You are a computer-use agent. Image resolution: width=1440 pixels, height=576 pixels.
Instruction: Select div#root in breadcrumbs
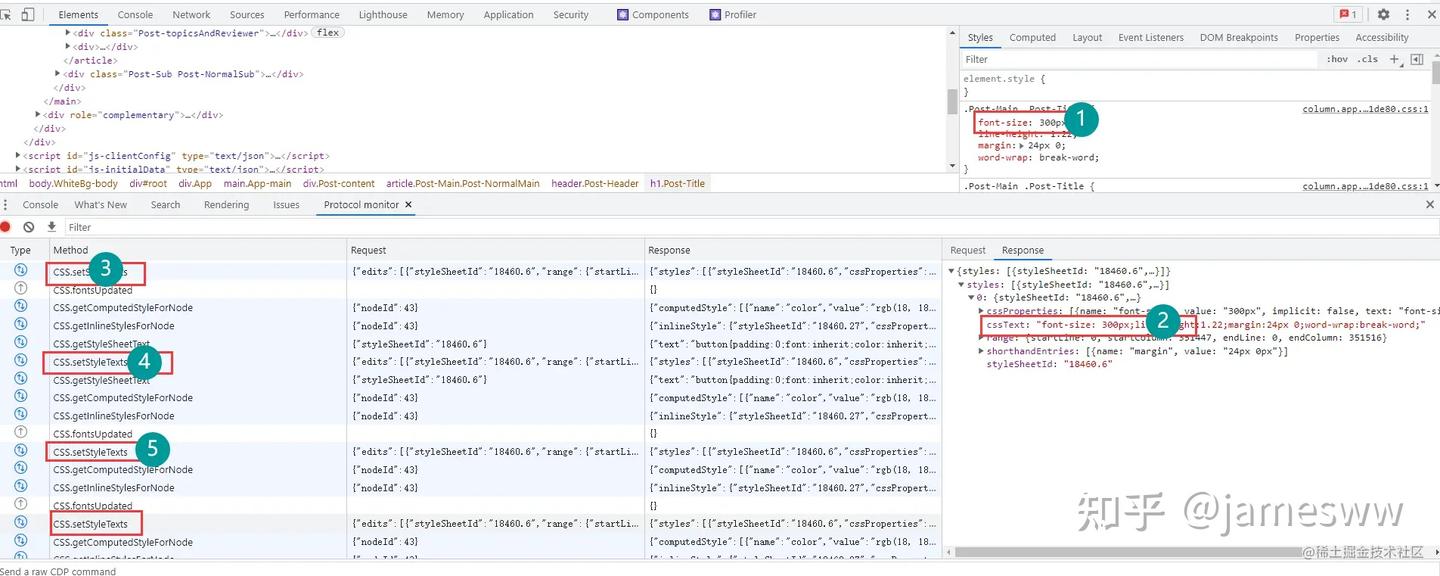coord(148,183)
